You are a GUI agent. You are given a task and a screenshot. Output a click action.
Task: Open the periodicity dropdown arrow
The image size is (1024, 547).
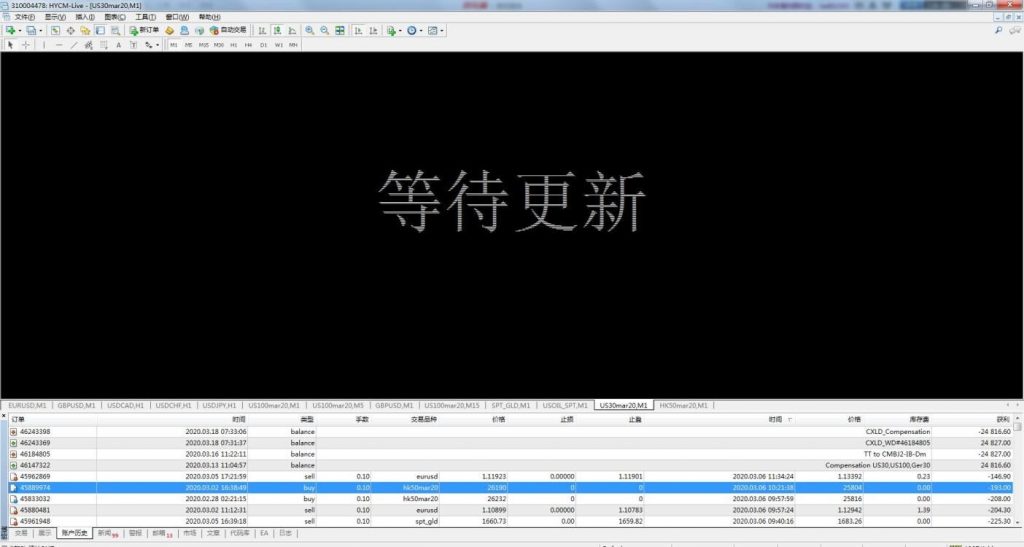421,31
